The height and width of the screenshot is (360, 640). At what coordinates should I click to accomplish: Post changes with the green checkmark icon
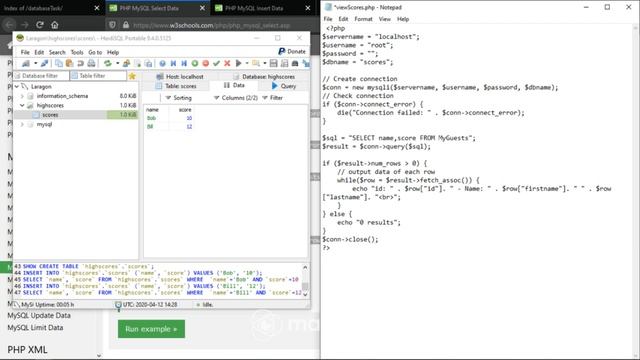coord(216,63)
